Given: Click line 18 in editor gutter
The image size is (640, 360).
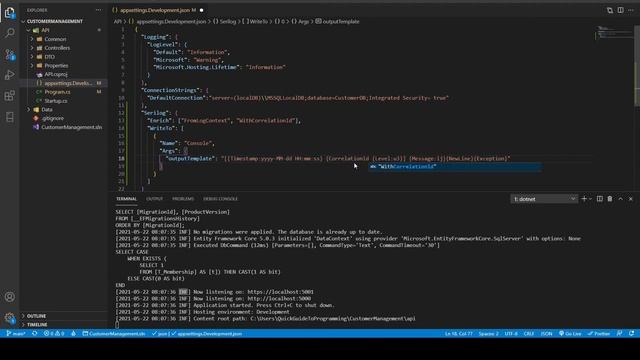Looking at the screenshot, I should pos(121,158).
